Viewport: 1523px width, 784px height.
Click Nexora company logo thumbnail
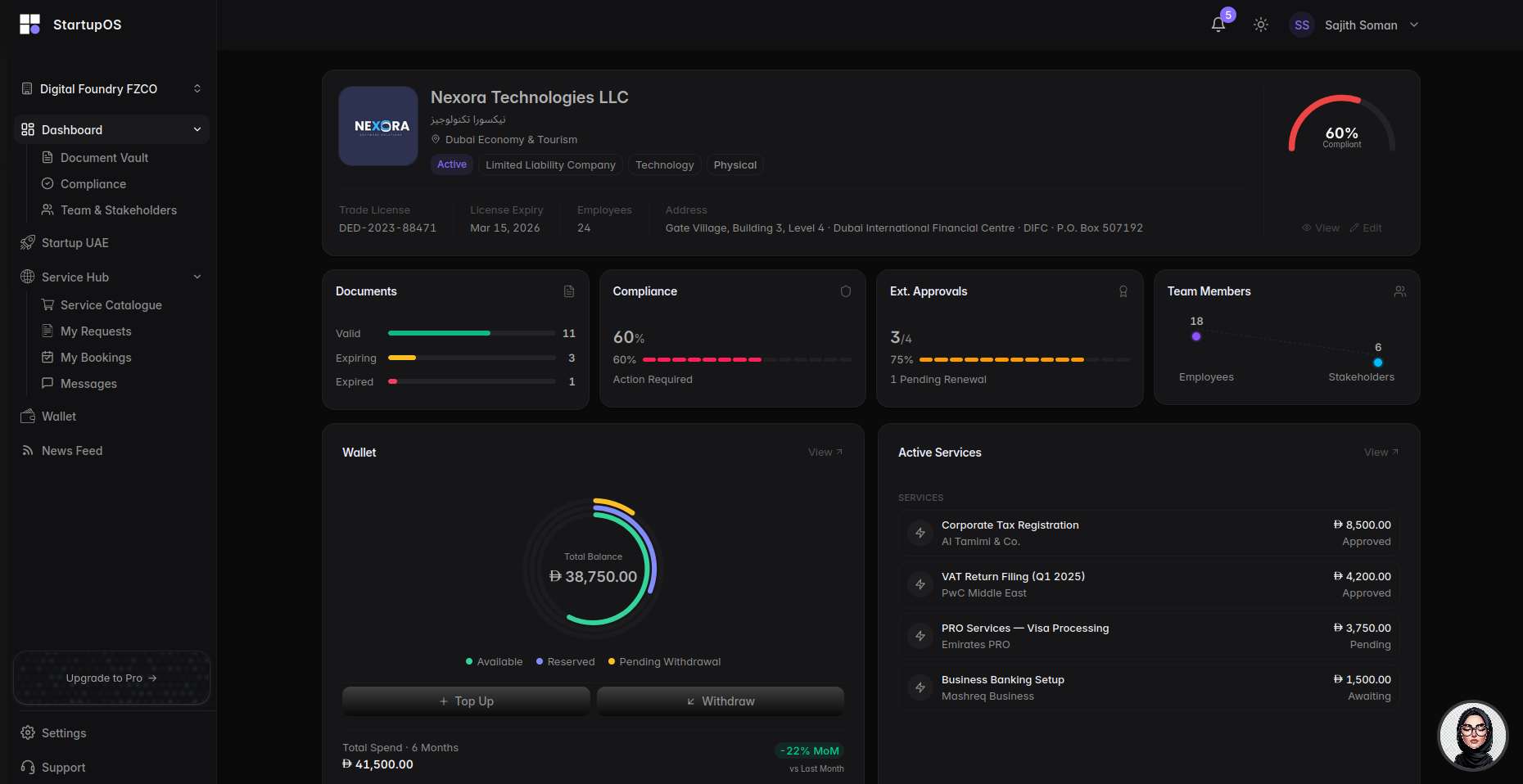(378, 126)
